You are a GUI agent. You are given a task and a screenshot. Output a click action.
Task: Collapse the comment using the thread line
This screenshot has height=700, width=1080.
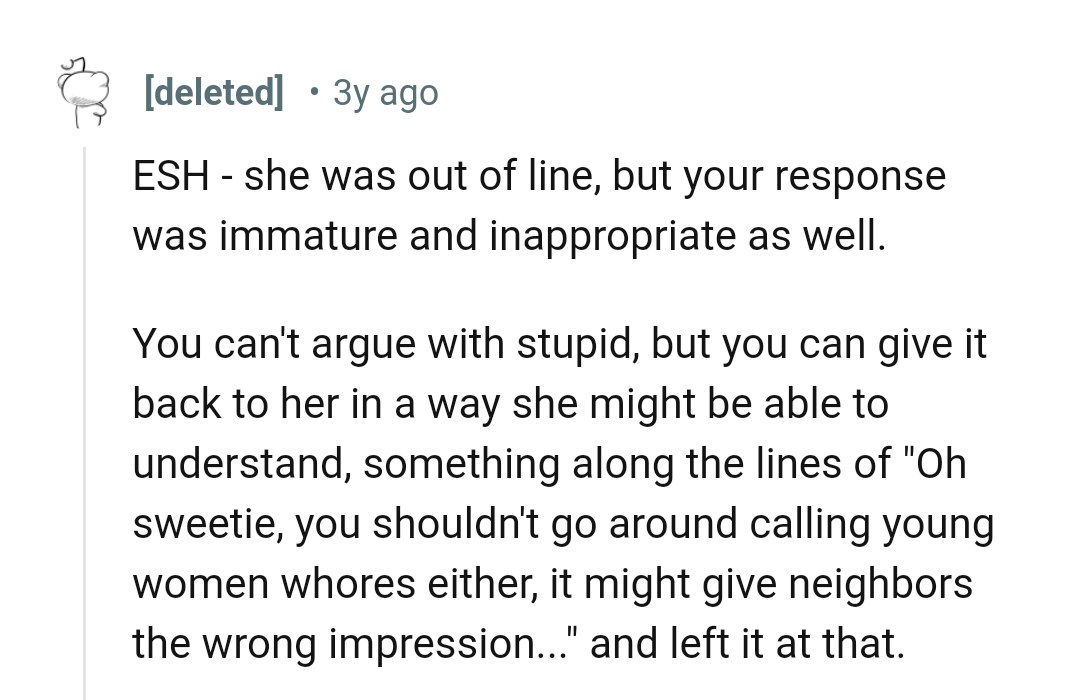85,420
